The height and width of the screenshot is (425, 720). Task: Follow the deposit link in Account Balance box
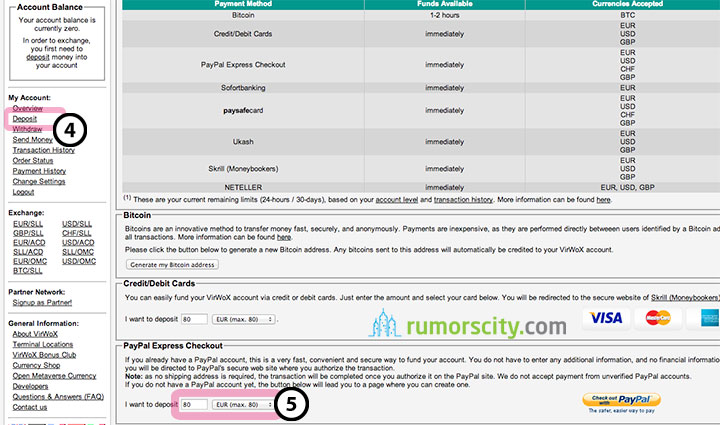[38, 57]
